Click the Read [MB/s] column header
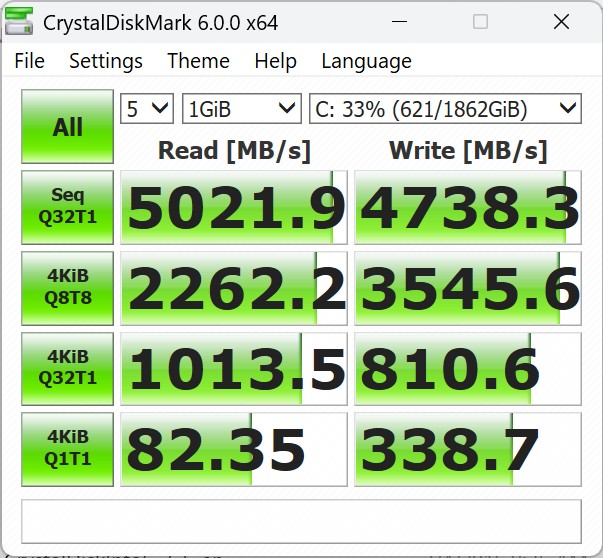 (x=234, y=150)
